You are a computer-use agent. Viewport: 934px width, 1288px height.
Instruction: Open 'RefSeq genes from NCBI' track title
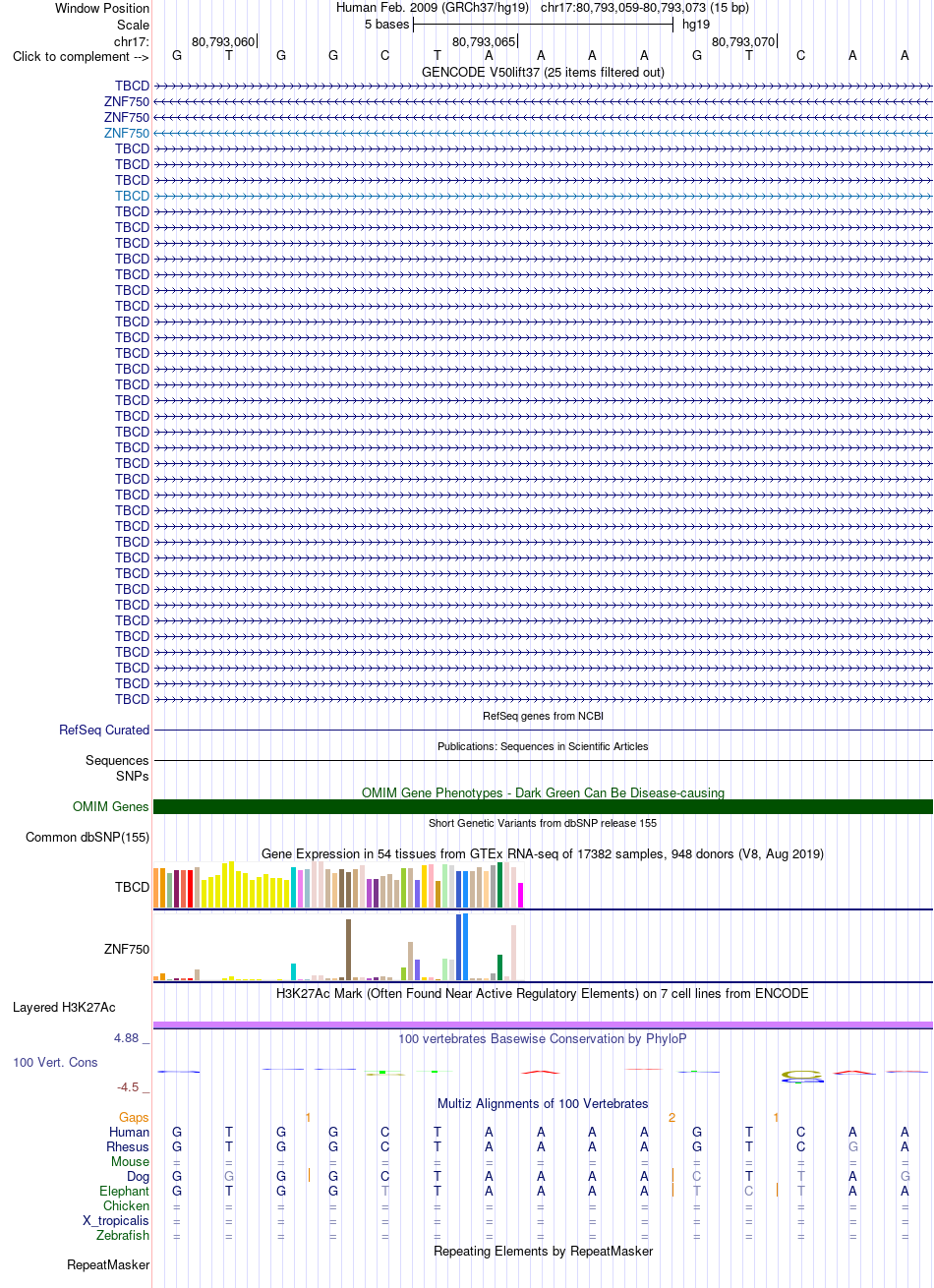[543, 716]
